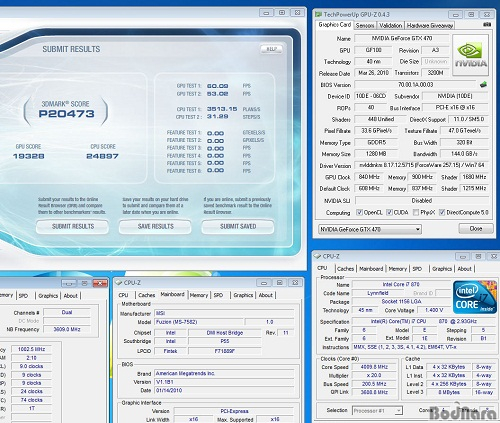Open the Validation tab in GPU-Z

(x=391, y=25)
